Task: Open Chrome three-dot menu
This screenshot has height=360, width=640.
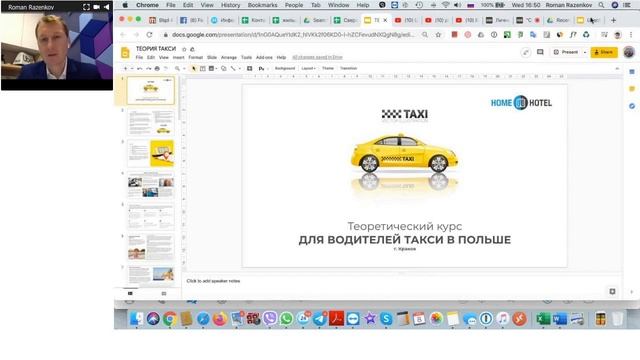Action: pos(631,35)
